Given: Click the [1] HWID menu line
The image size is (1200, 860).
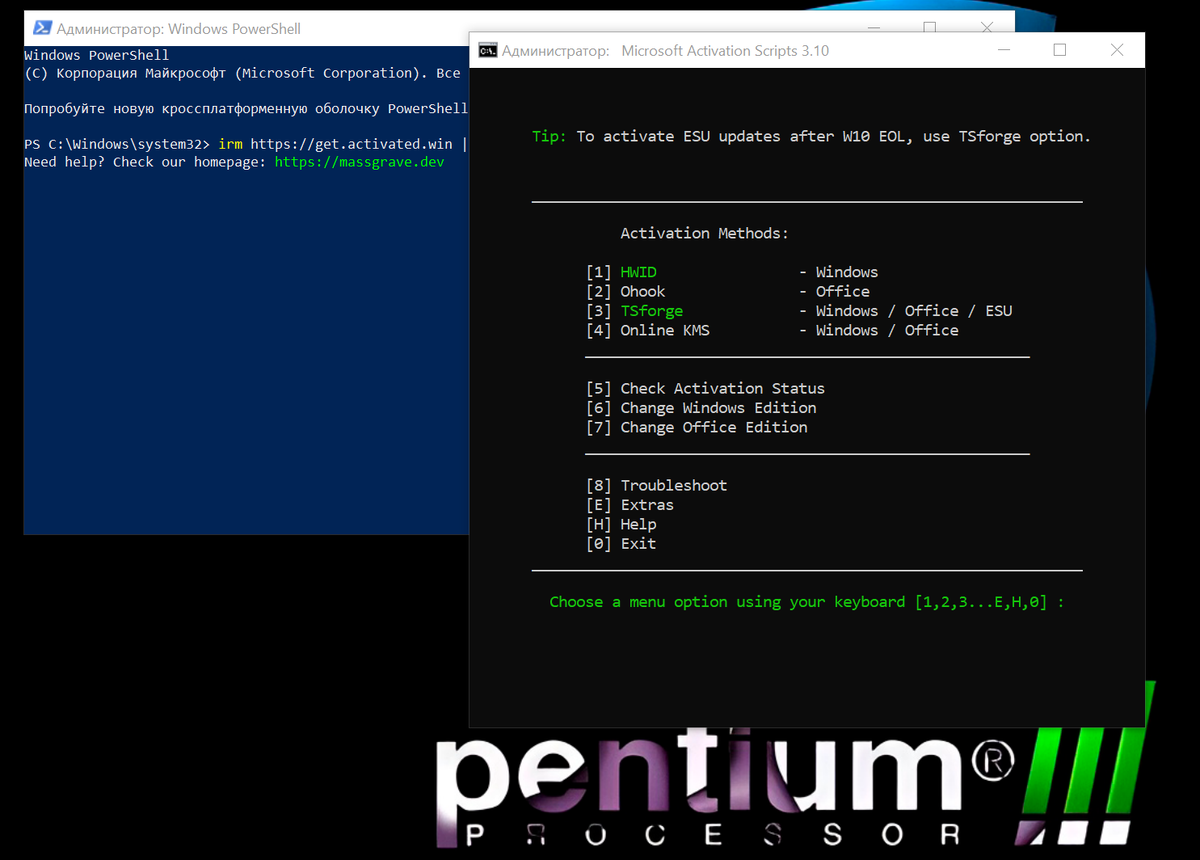Looking at the screenshot, I should pos(732,272).
